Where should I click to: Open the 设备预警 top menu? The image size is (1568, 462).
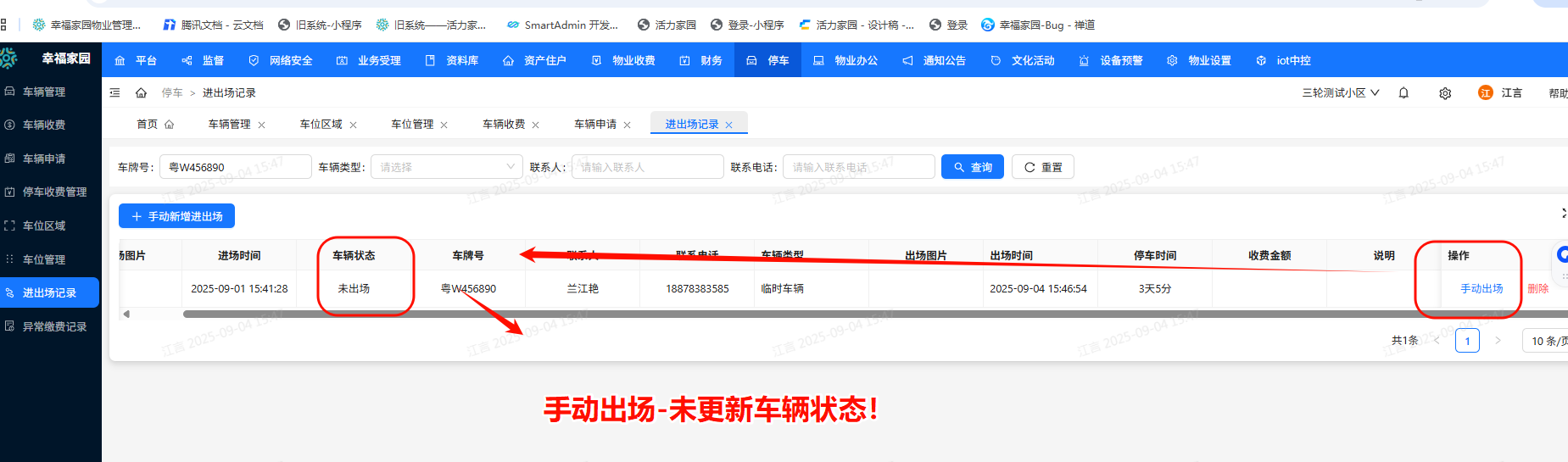point(1111,60)
